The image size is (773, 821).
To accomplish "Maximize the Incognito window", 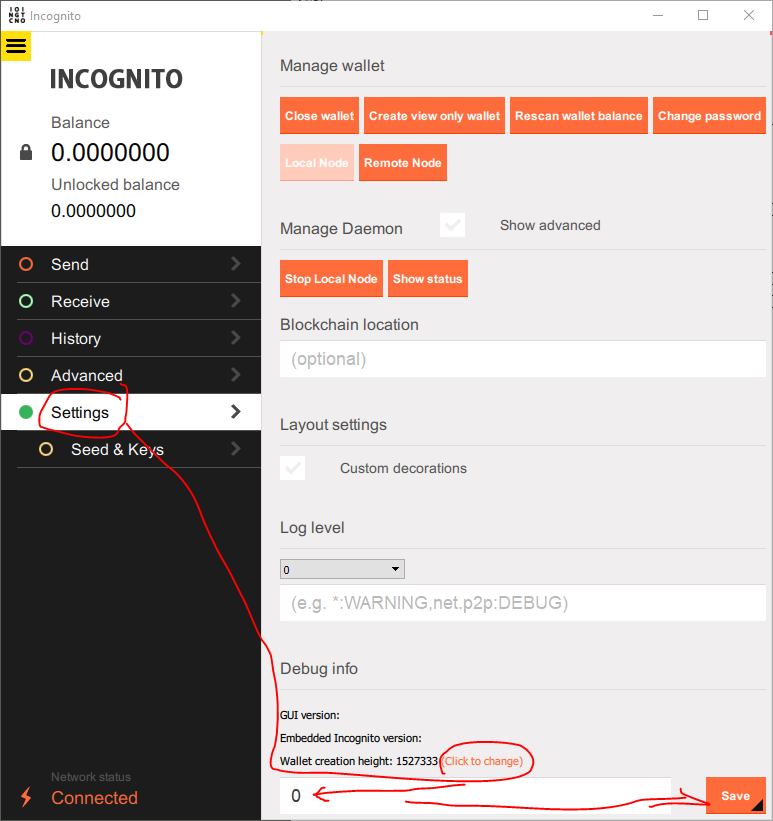I will 703,15.
